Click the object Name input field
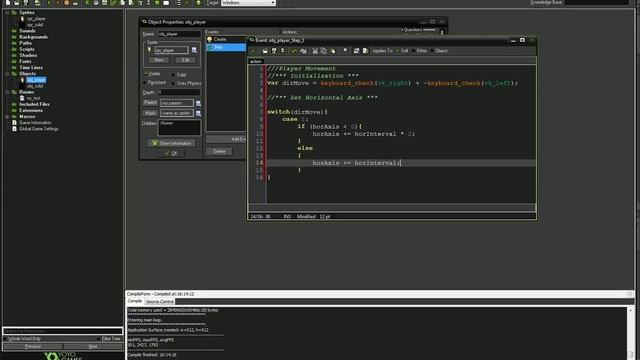The image size is (640, 360). coord(179,34)
